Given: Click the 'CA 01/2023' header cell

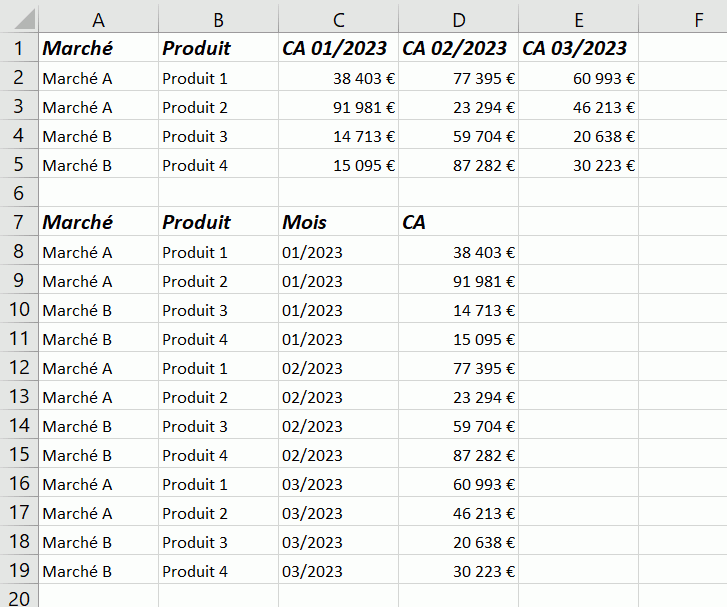Looking at the screenshot, I should pyautogui.click(x=338, y=48).
